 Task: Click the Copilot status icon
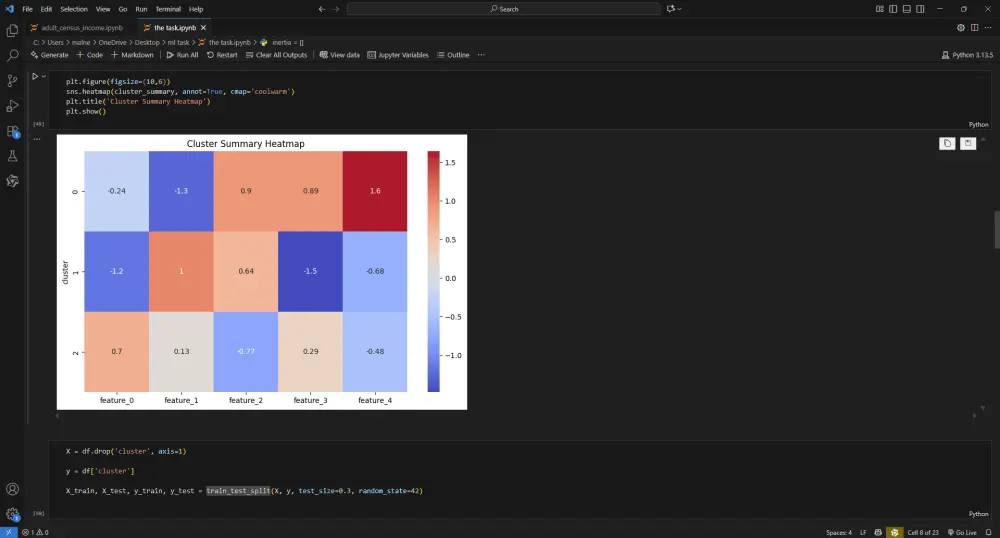click(x=878, y=532)
